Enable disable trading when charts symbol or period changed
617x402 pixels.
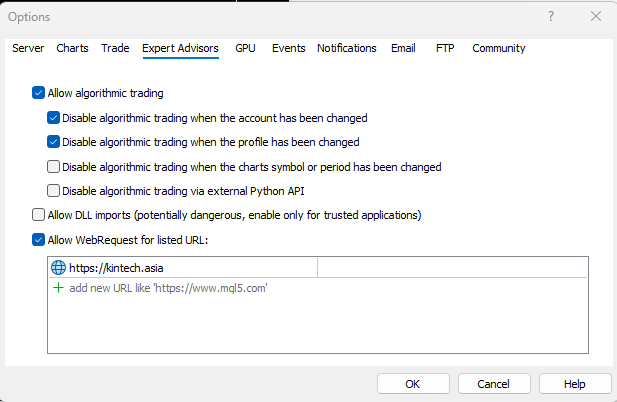[x=53, y=167]
